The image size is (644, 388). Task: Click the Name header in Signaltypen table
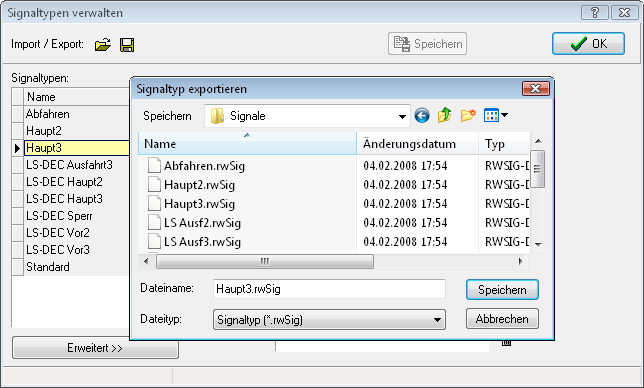click(x=77, y=97)
